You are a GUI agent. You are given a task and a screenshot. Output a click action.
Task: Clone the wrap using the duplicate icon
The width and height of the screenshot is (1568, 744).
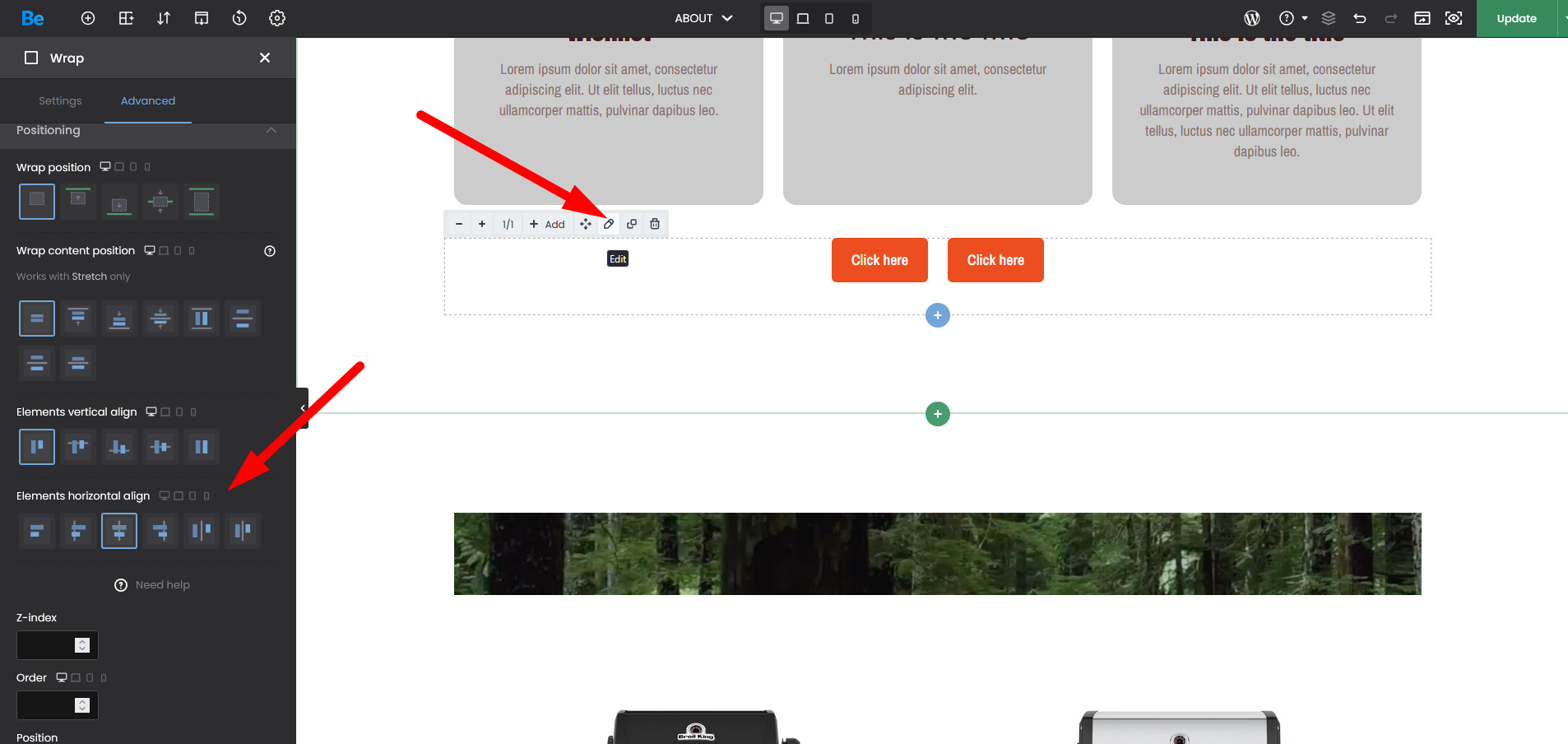[632, 224]
